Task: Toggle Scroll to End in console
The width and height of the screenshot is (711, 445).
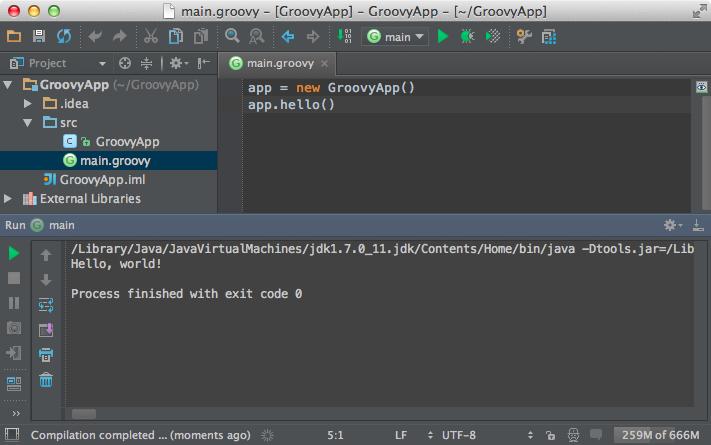Action: [46, 330]
